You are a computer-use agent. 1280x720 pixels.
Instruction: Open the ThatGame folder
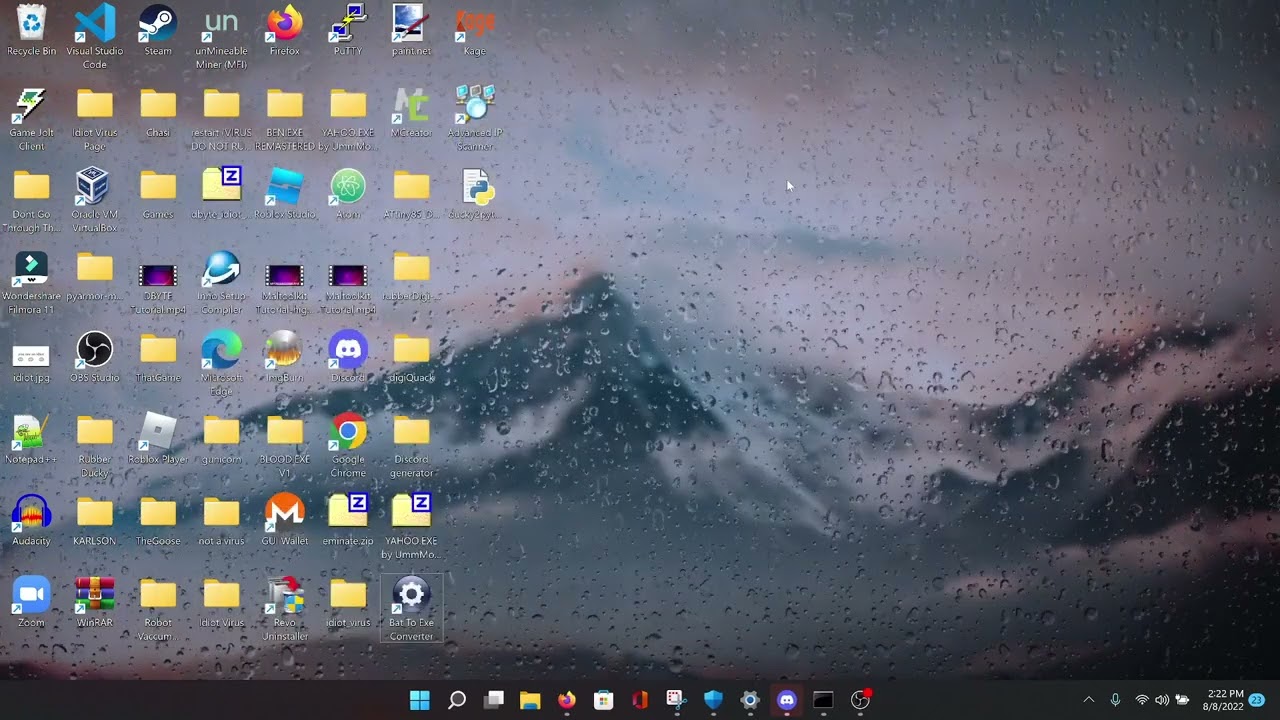(x=158, y=359)
